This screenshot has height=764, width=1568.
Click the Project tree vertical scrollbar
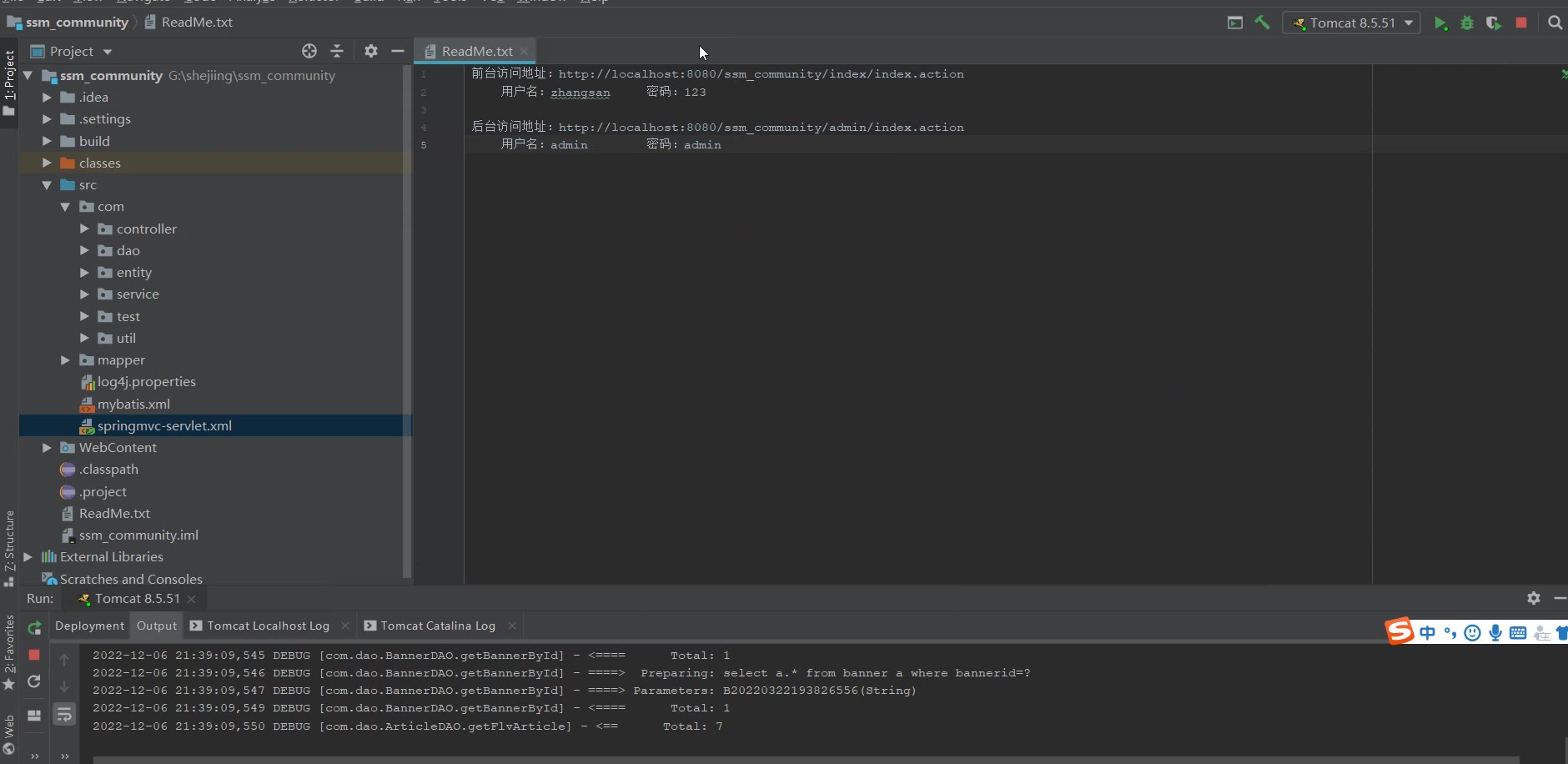pos(407,317)
